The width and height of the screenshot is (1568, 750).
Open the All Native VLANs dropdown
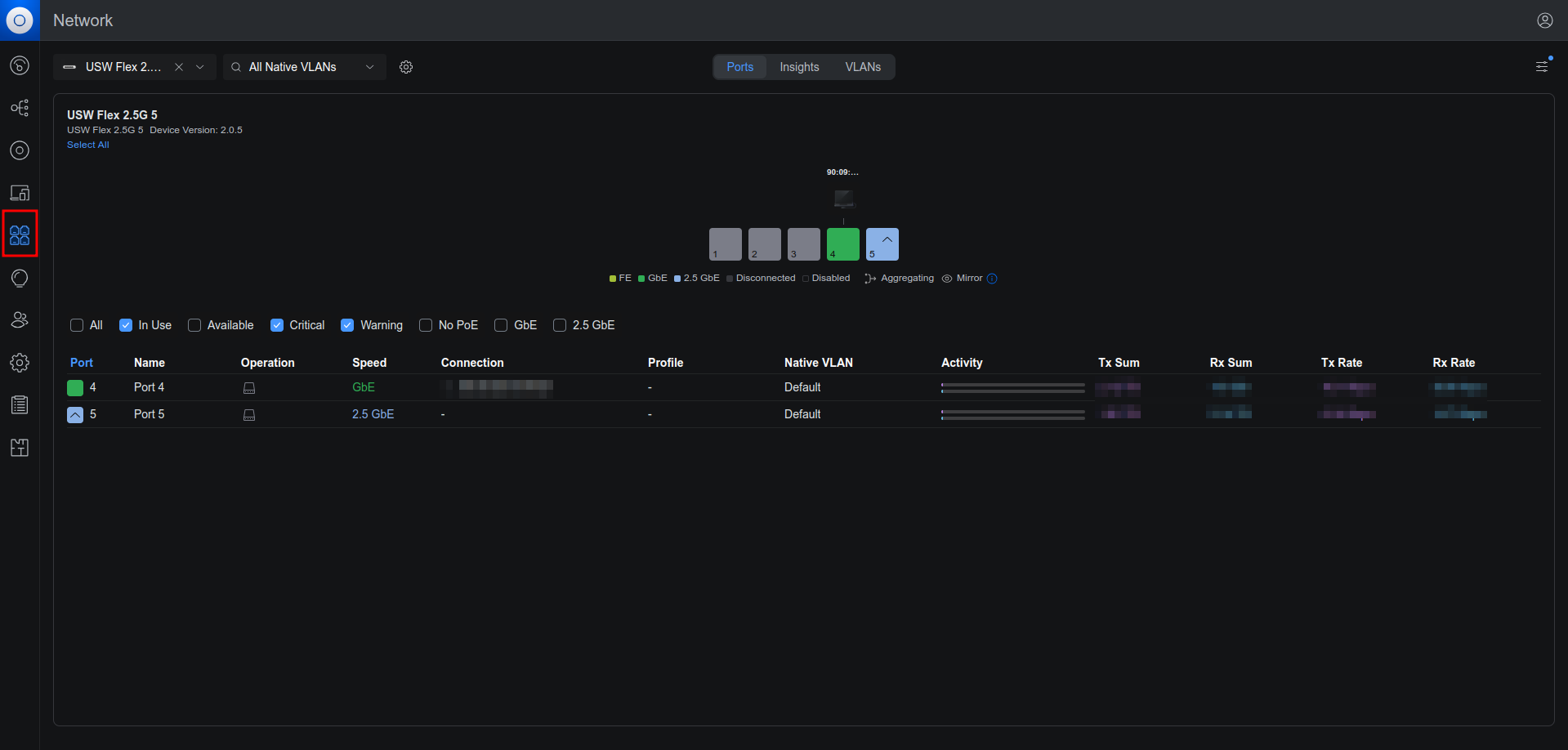click(304, 67)
